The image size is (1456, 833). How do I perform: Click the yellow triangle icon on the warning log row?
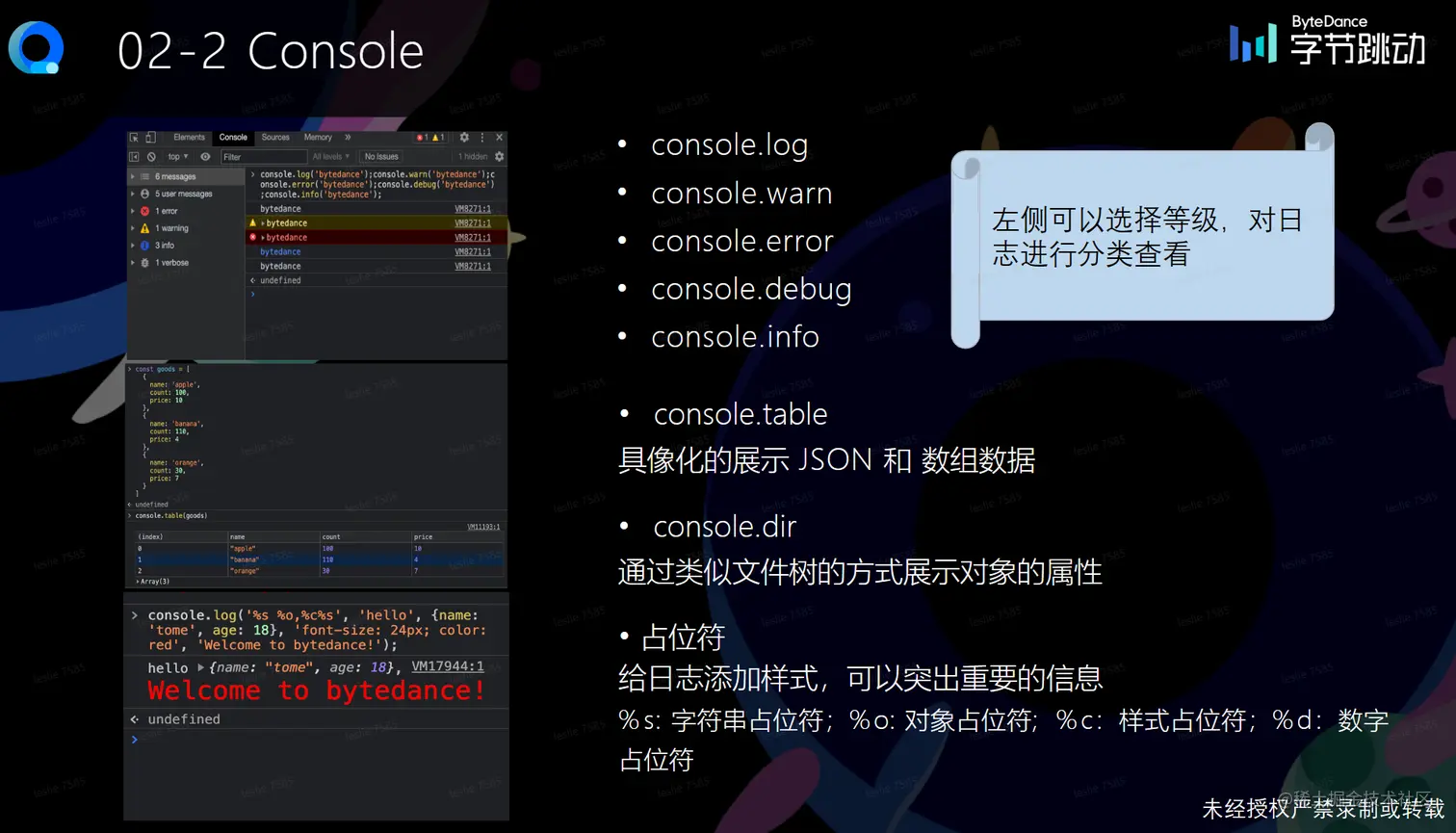tap(253, 222)
